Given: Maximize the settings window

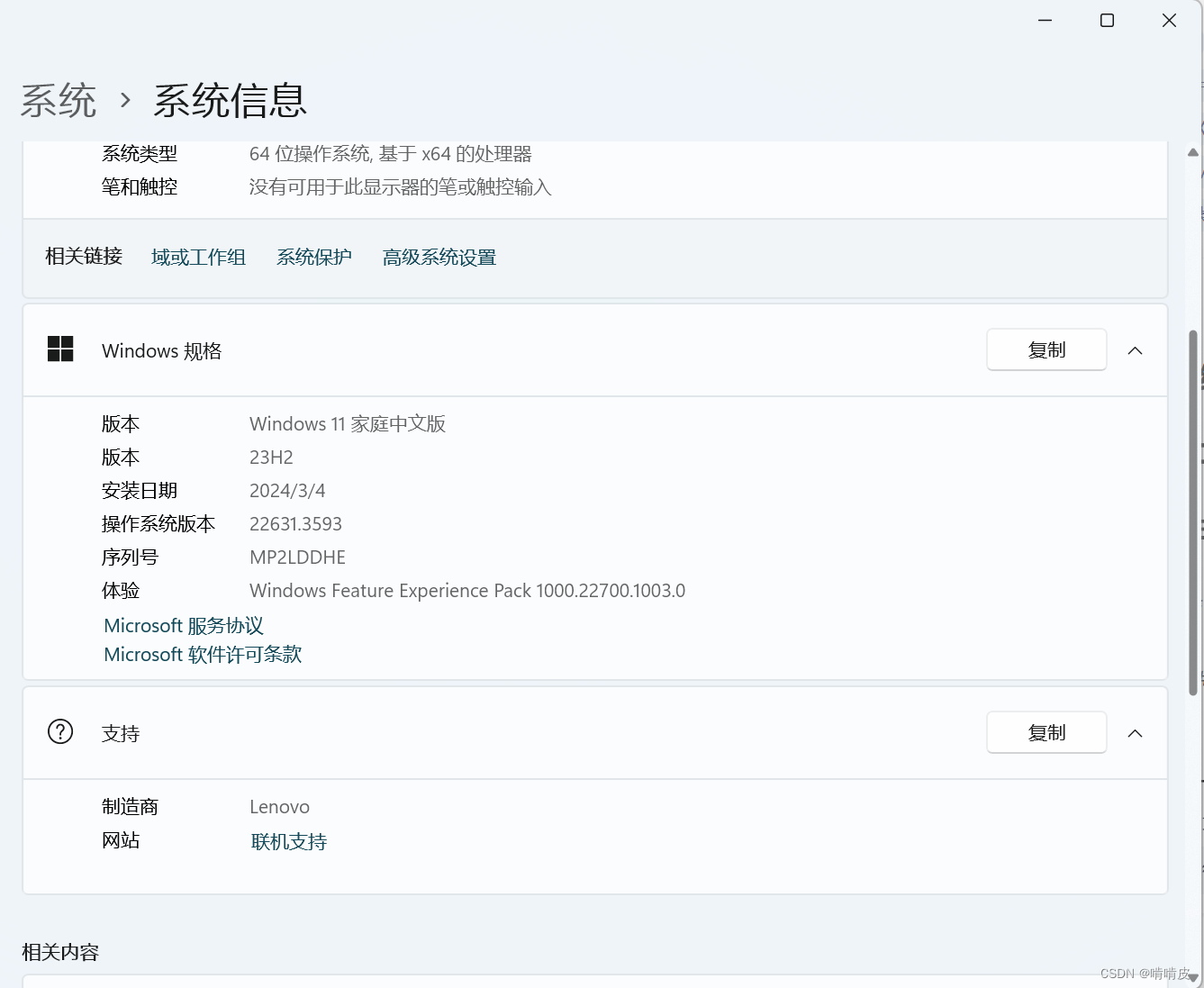Looking at the screenshot, I should coord(1107,20).
